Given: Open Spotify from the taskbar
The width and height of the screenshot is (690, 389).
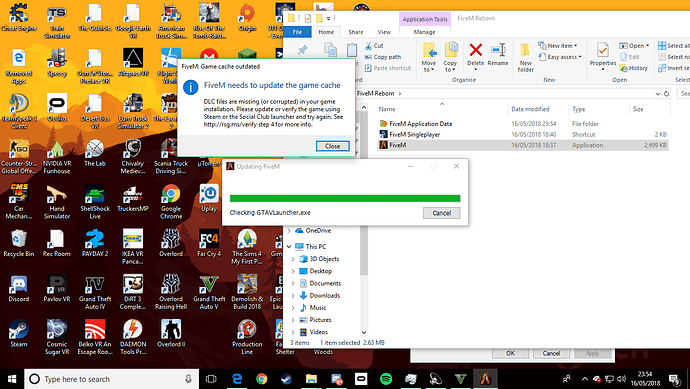Looking at the screenshot, I should coord(386,379).
